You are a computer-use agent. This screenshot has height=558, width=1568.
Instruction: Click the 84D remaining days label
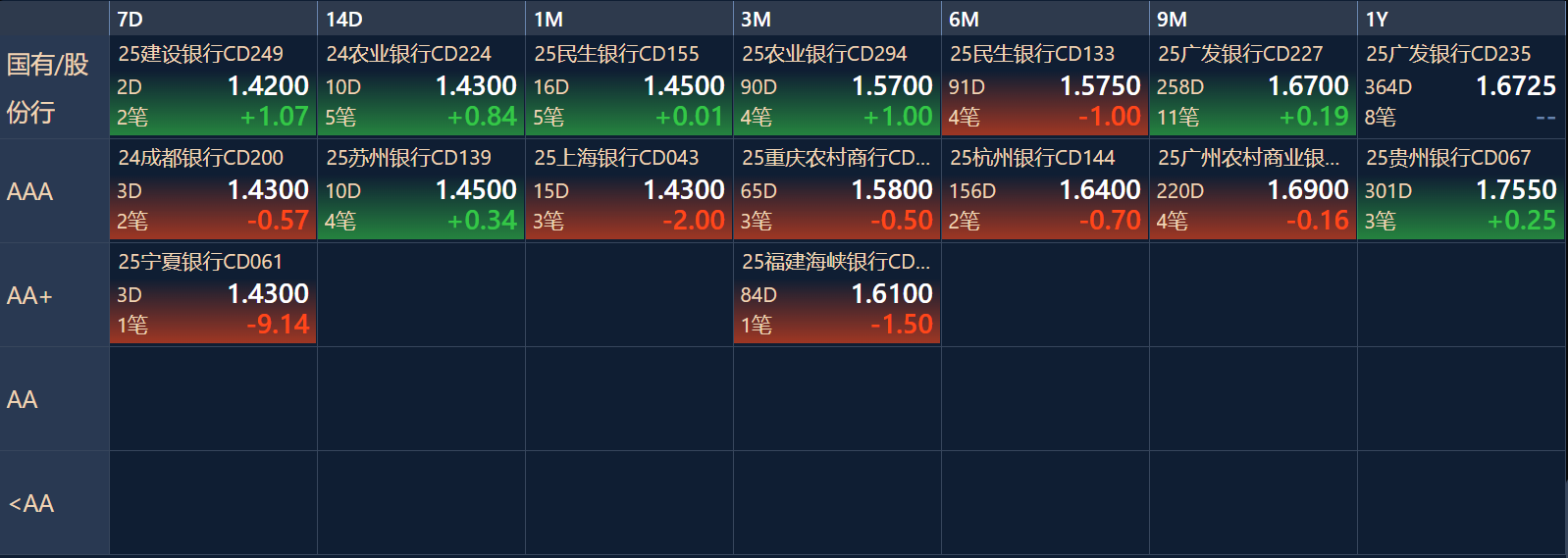click(x=758, y=295)
